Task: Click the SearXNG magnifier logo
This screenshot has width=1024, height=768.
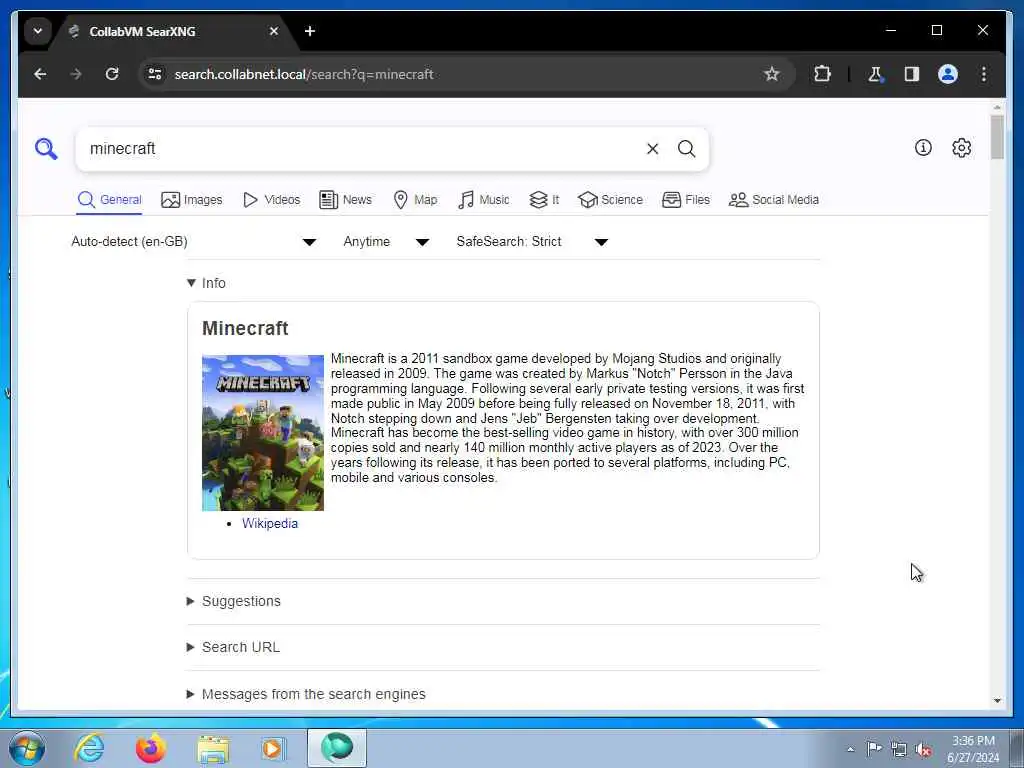Action: pos(46,149)
